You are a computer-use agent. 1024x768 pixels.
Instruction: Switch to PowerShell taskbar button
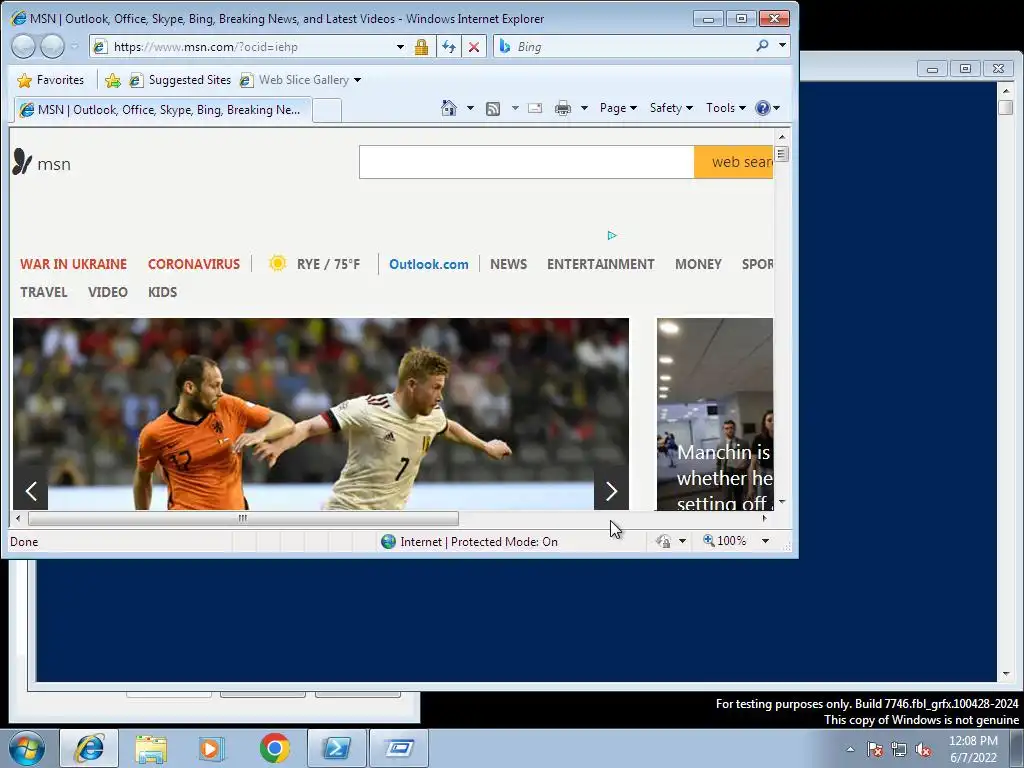[x=337, y=748]
